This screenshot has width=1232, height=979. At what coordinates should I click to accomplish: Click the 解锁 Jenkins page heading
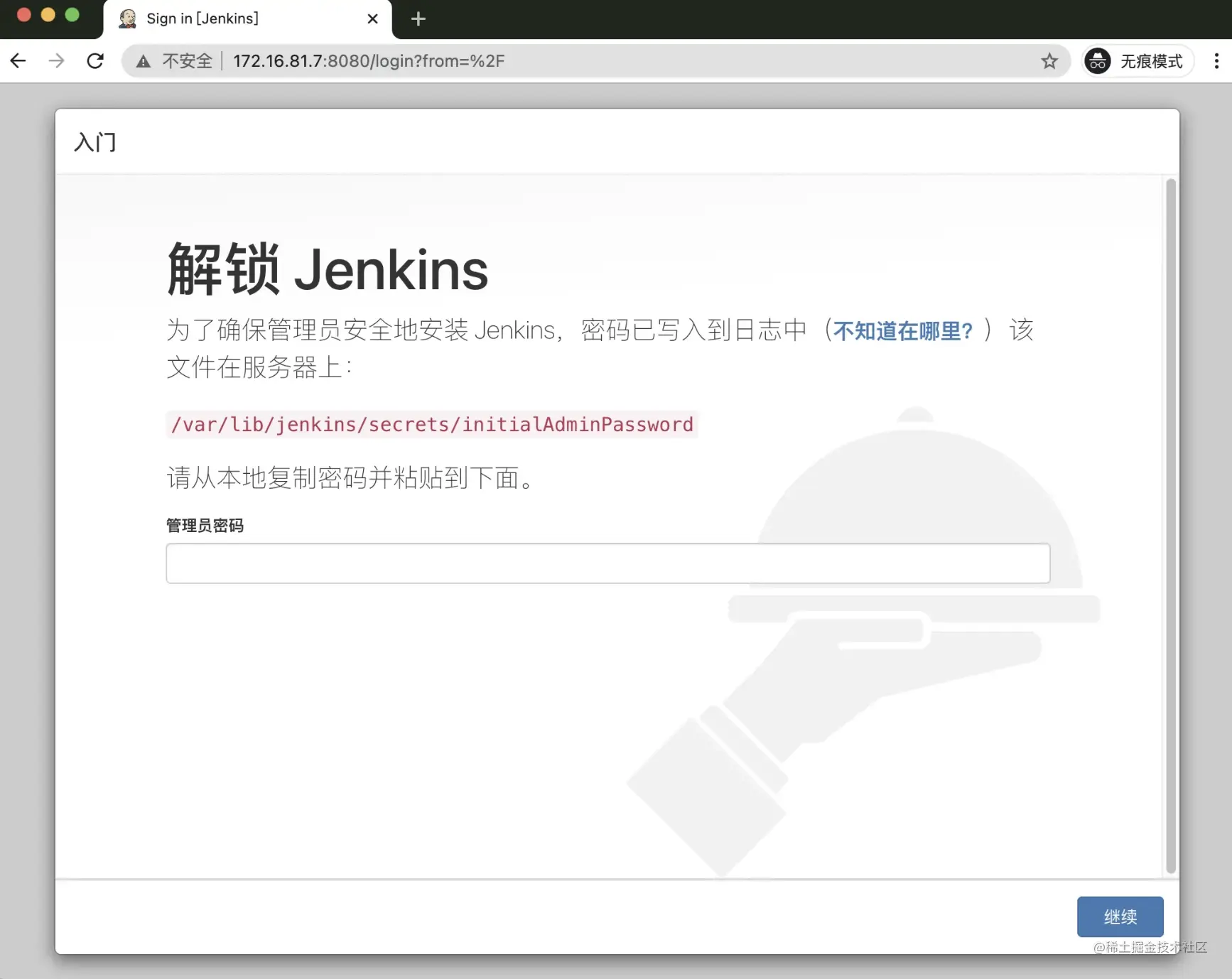(326, 269)
